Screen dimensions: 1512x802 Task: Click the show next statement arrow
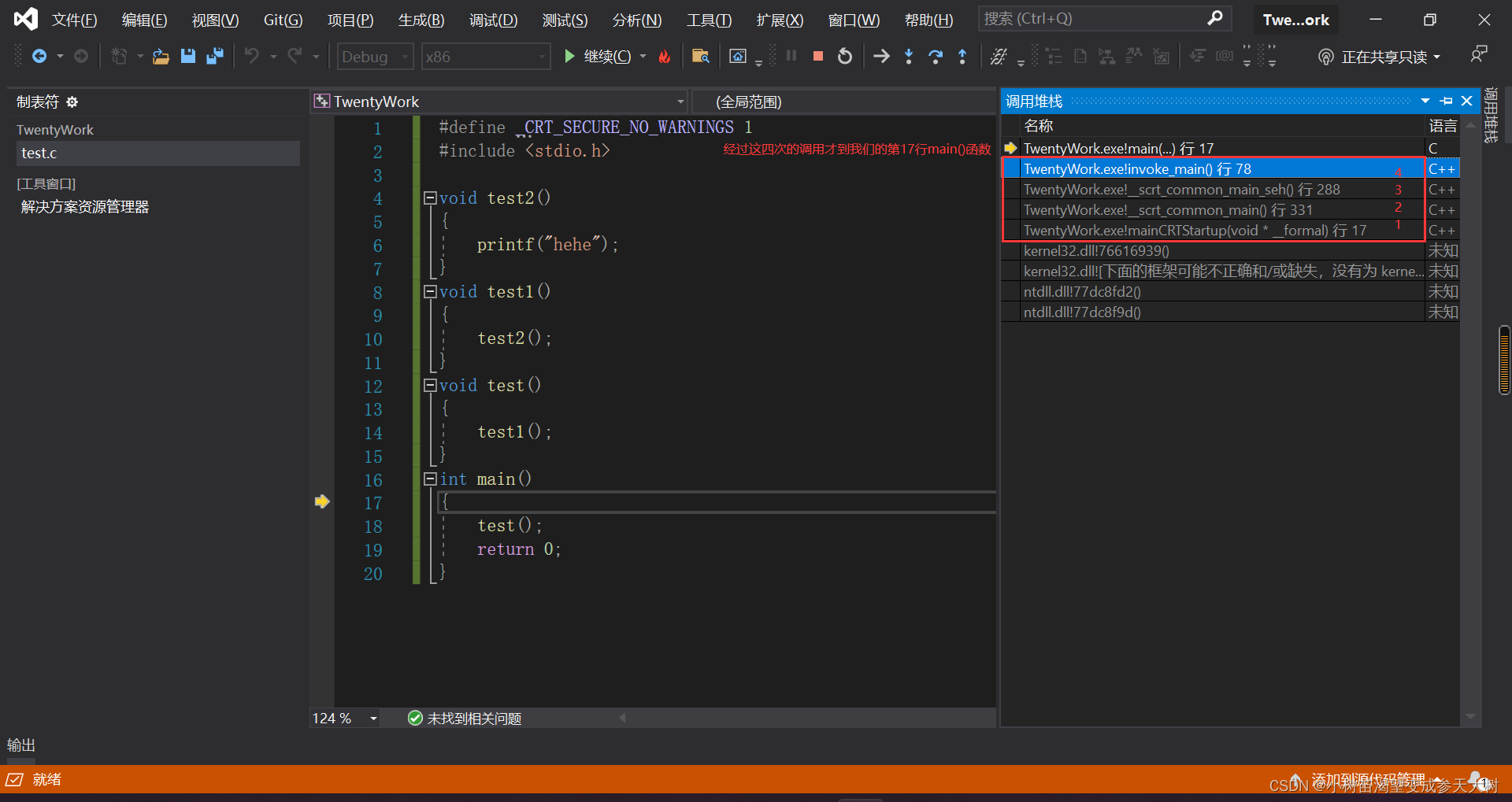pyautogui.click(x=881, y=56)
